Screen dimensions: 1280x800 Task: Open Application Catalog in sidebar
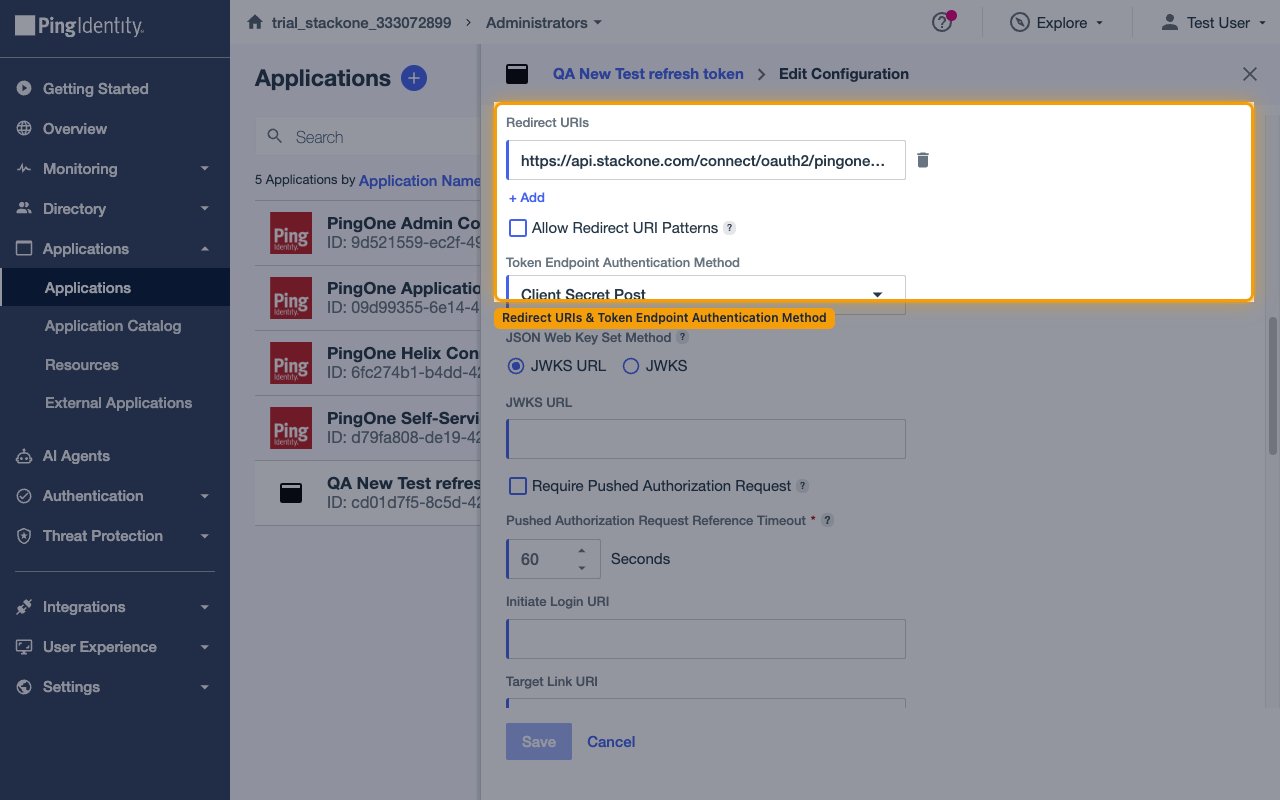pos(113,326)
